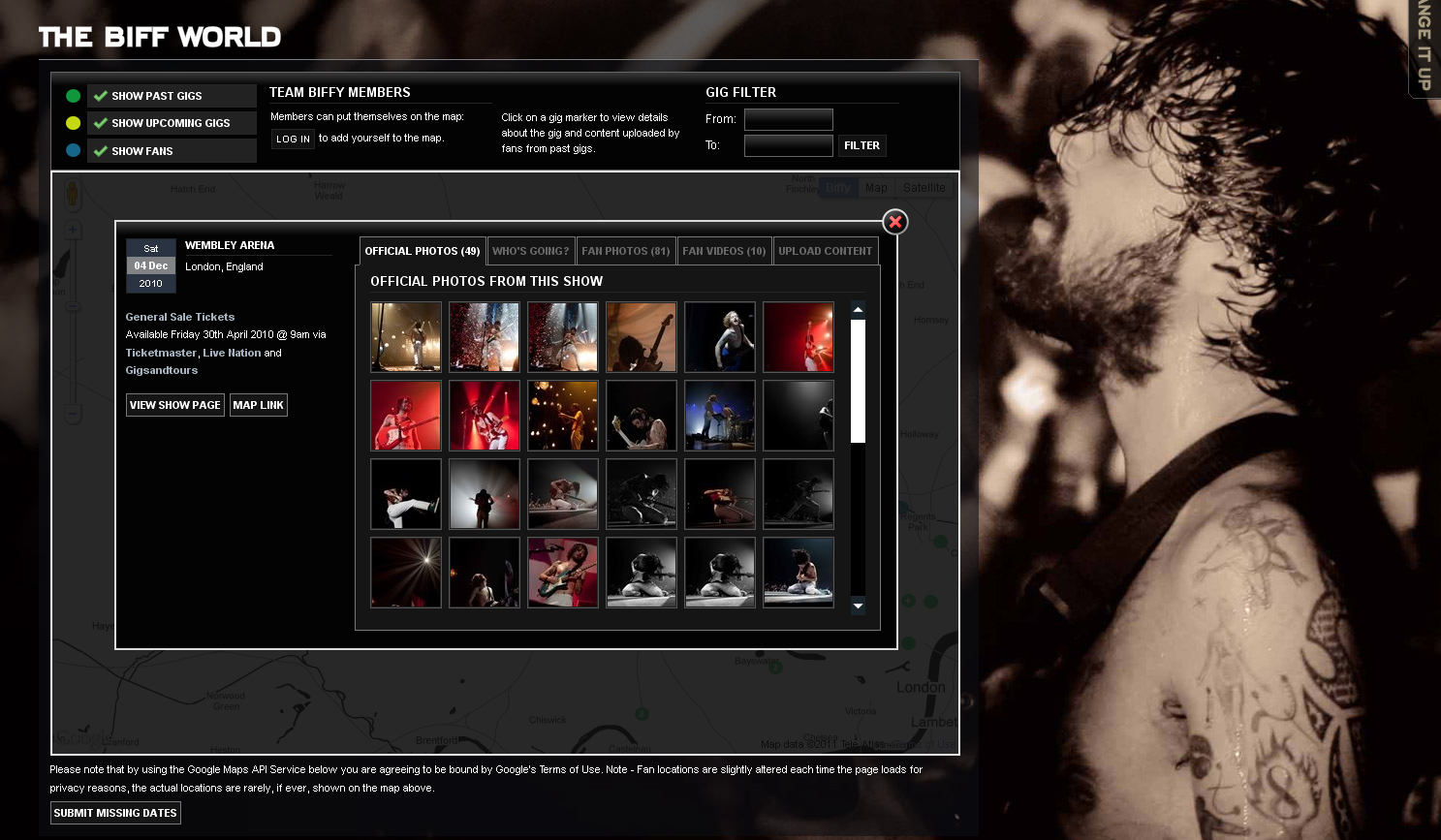Viewport: 1441px width, 840px height.
Task: Open the Change It Up side tab
Action: tap(1424, 48)
